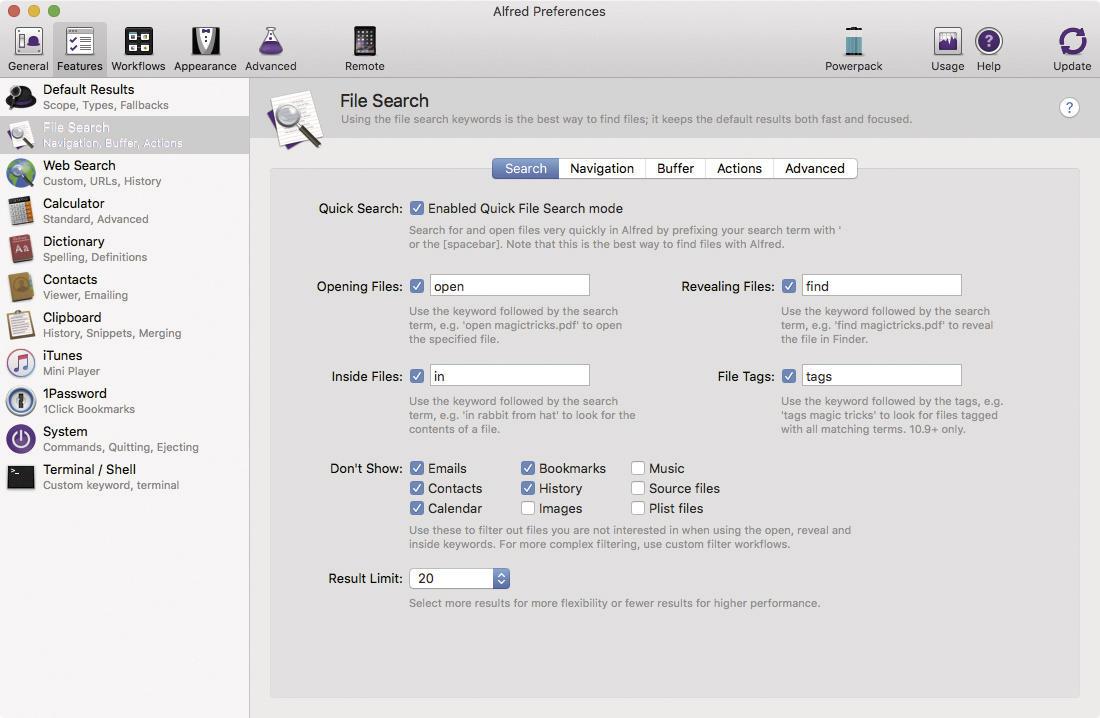Uncheck Contacts under Don't Show
1100x718 pixels.
click(417, 488)
